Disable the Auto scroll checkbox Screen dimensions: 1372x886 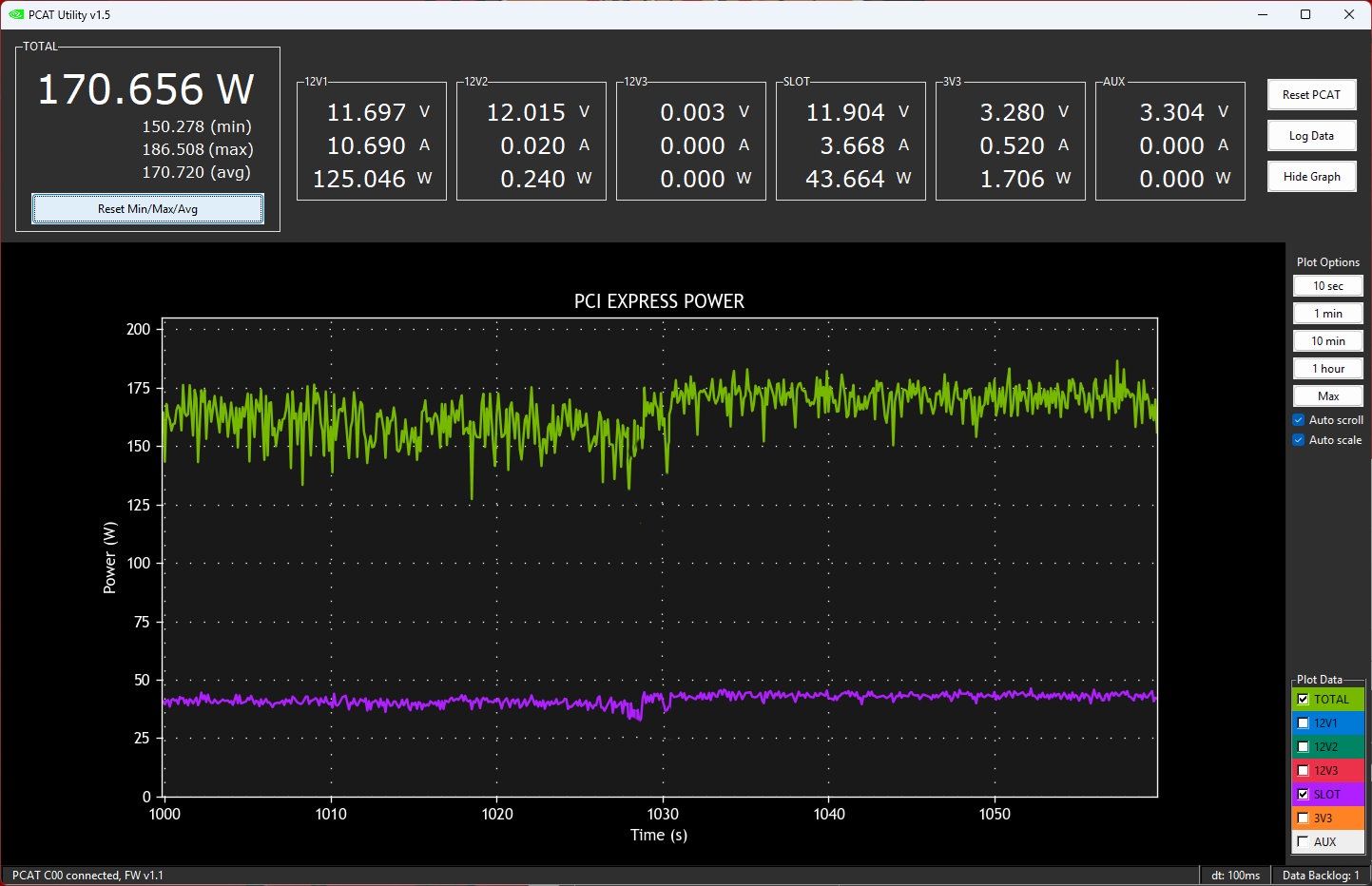tap(1299, 420)
